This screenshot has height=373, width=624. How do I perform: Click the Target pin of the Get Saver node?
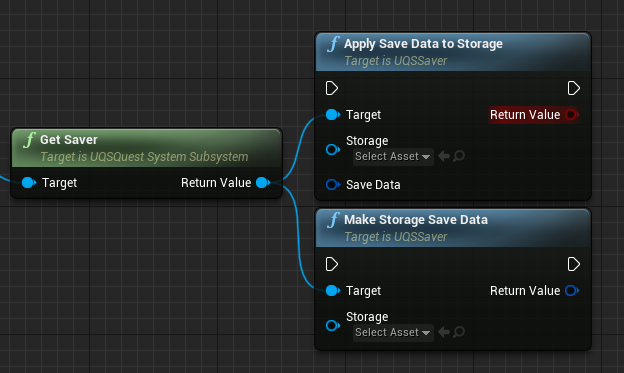(29, 183)
